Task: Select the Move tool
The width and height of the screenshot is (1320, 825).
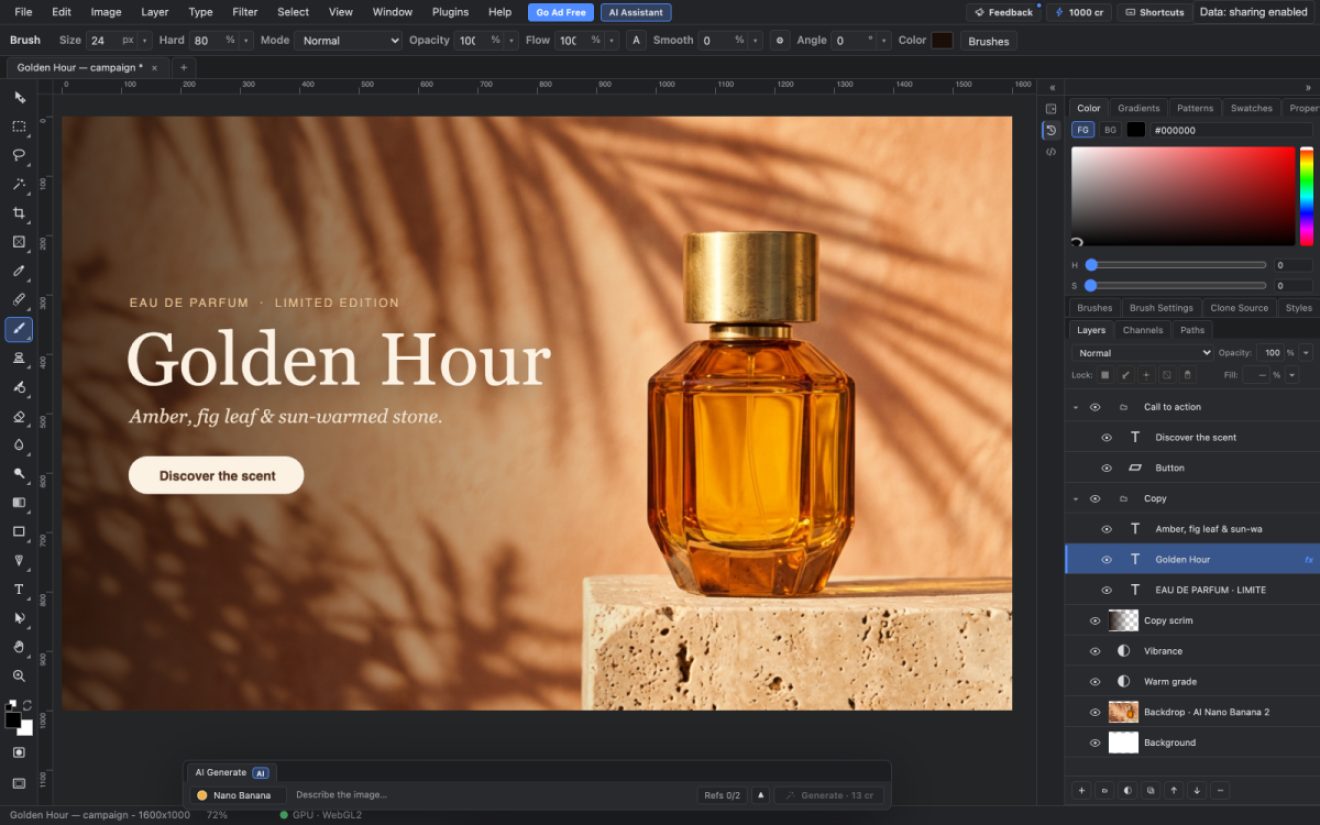Action: (x=19, y=97)
